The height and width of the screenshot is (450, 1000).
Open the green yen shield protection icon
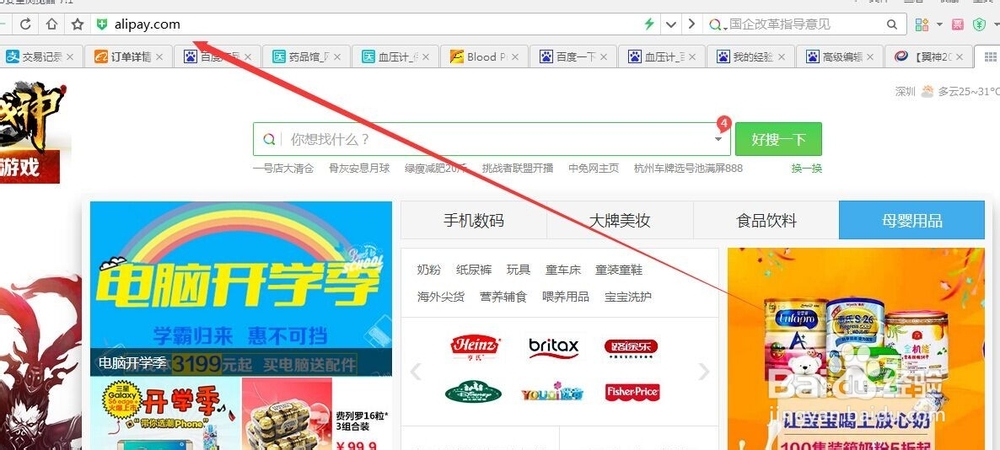tap(980, 25)
